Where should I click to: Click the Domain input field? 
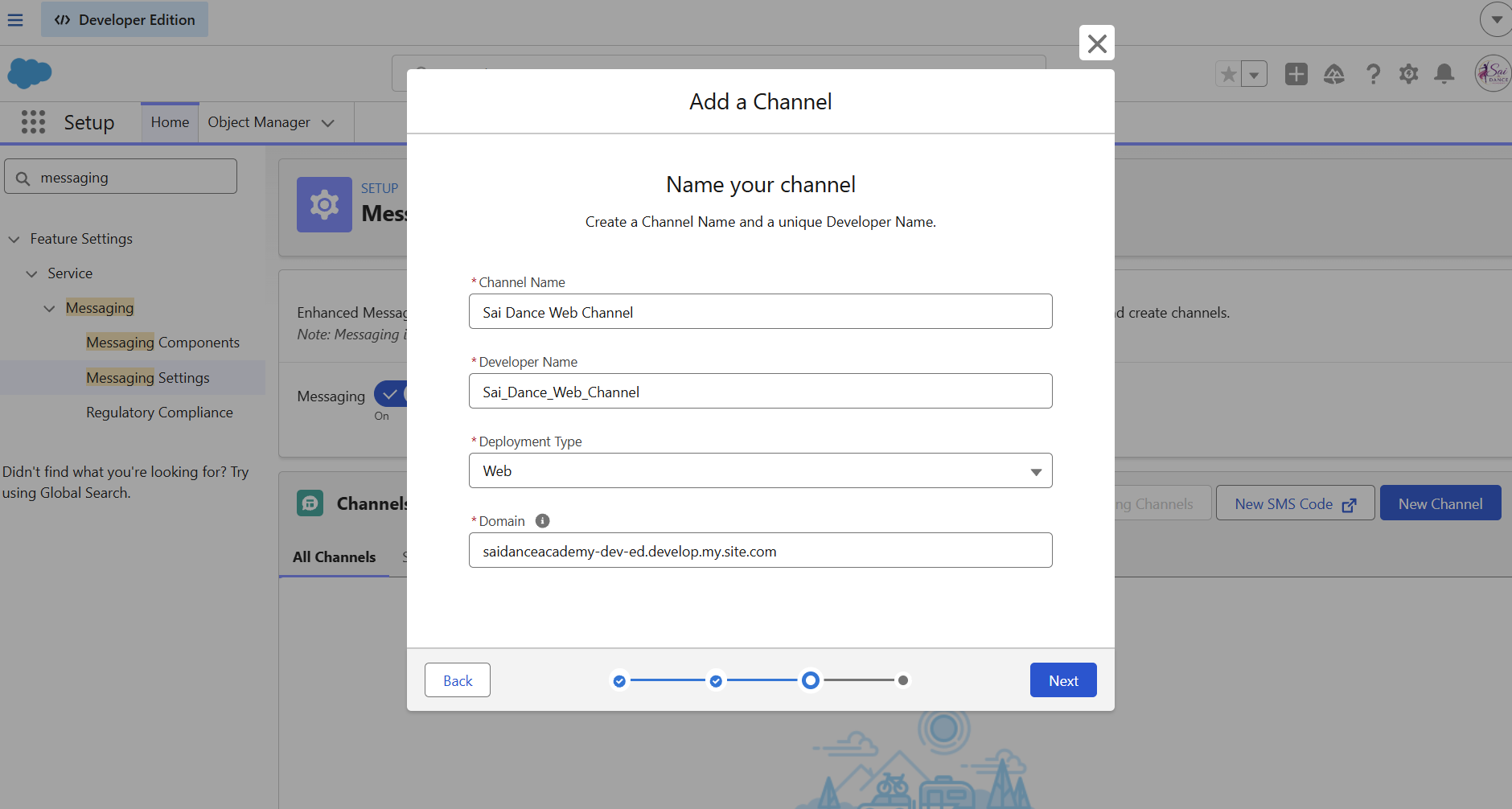(761, 550)
